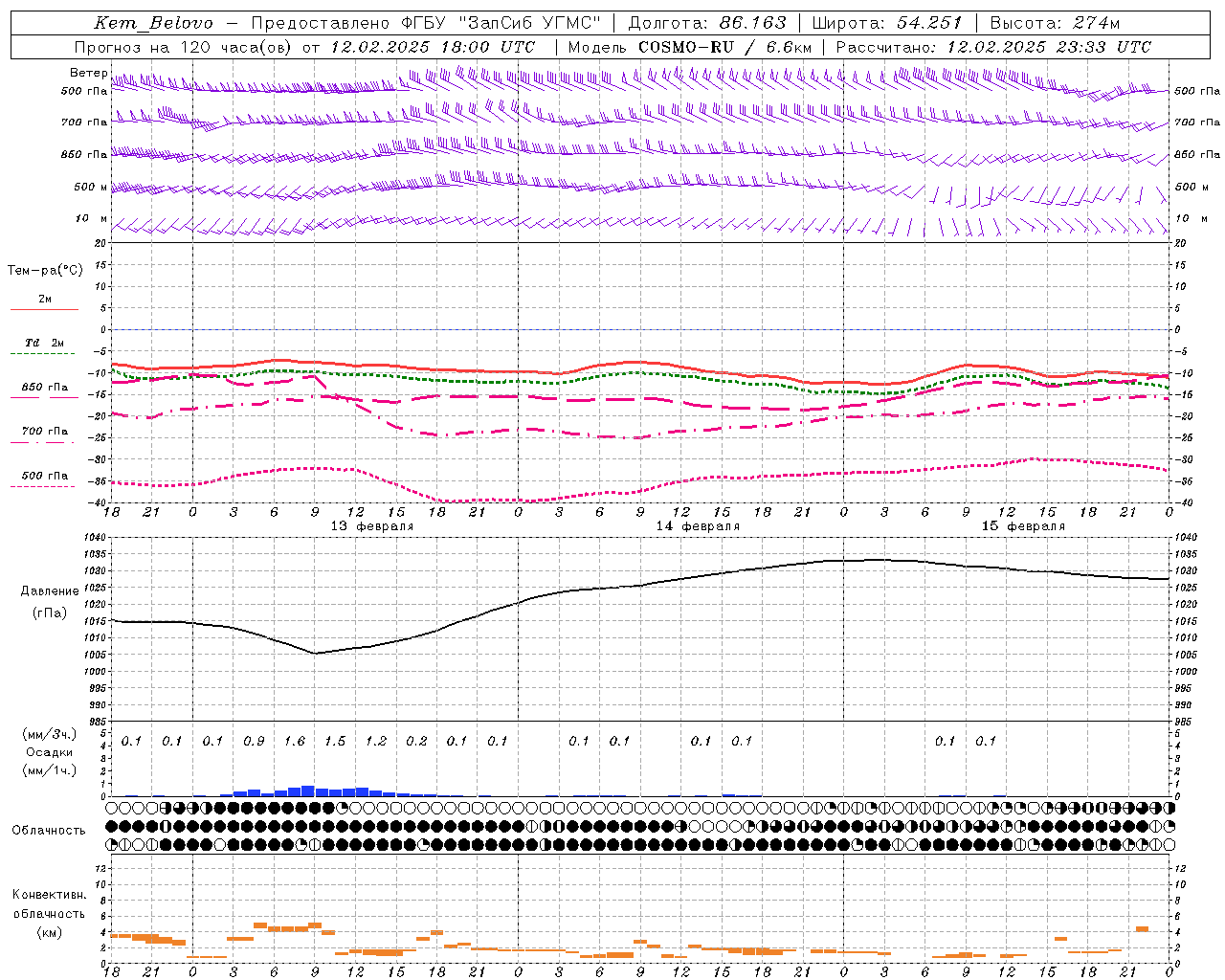The height and width of the screenshot is (980, 1225).
Task: Click the 15 февраля date label
Action: coord(1023,526)
